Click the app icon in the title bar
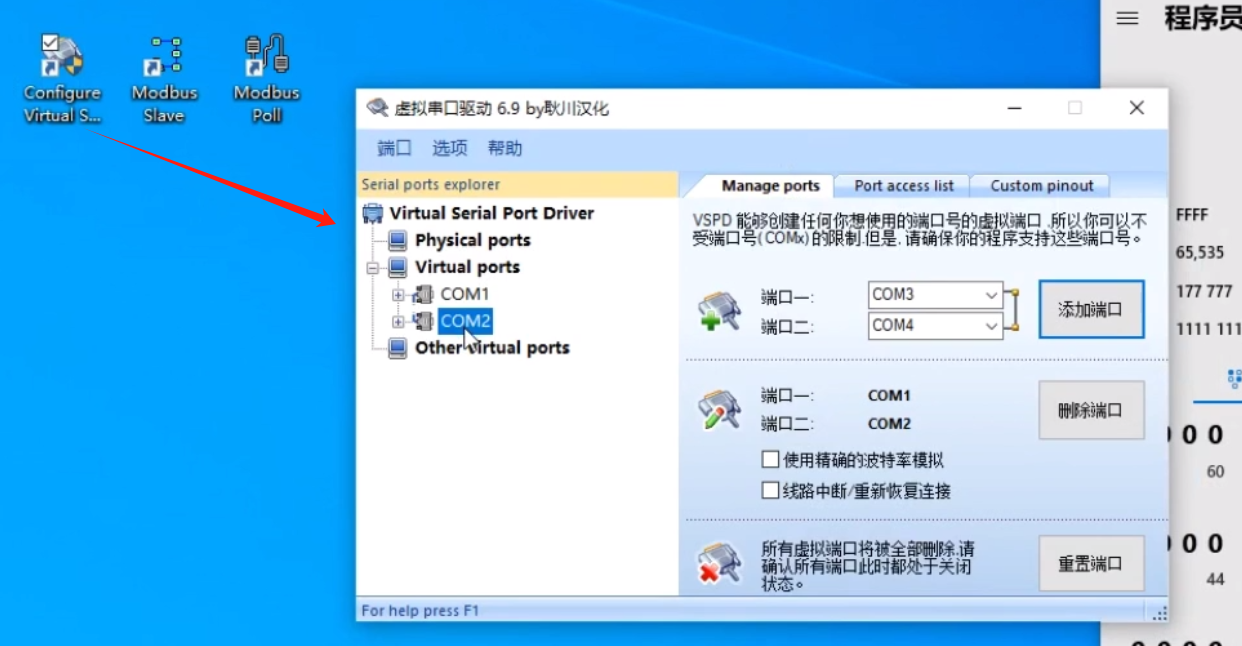 (x=377, y=108)
